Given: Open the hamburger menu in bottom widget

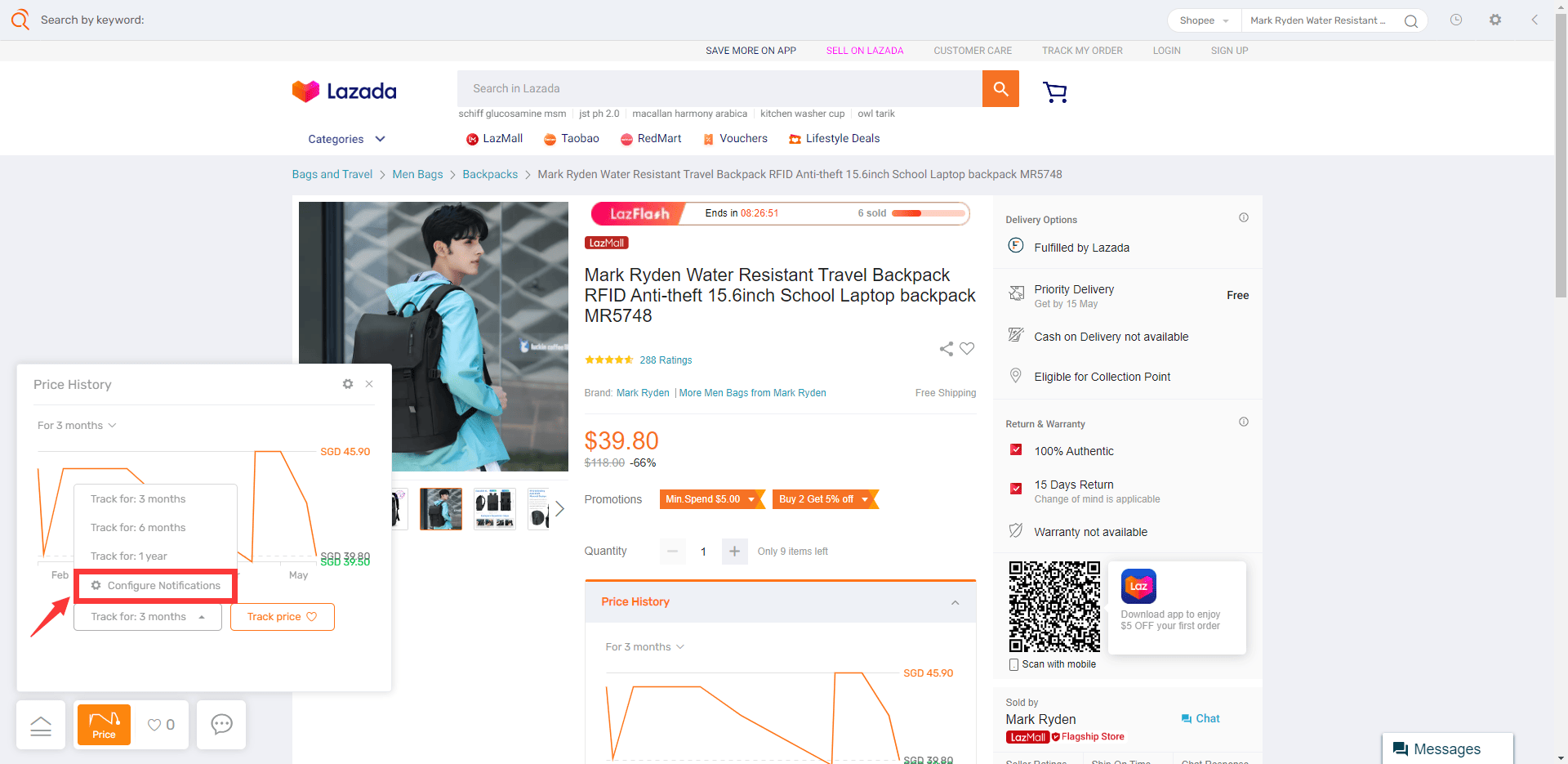Looking at the screenshot, I should pos(41,725).
